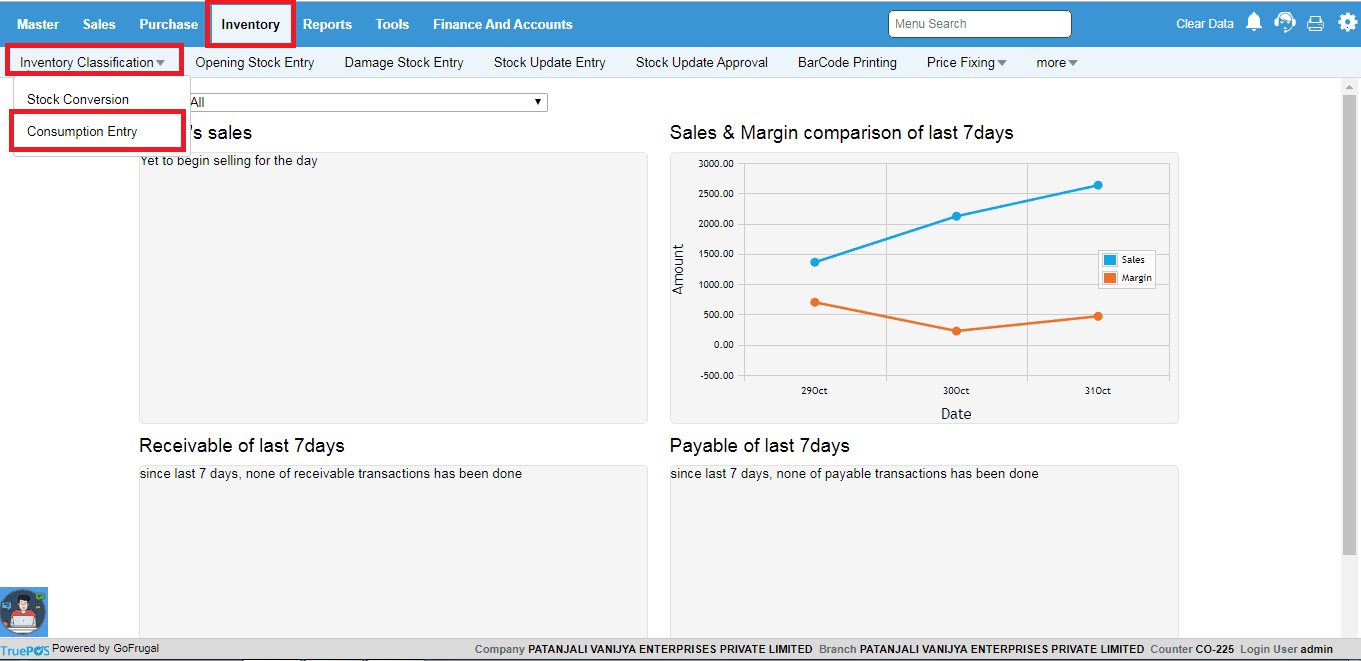Click the 31Oct Sales data point

coord(1097,185)
